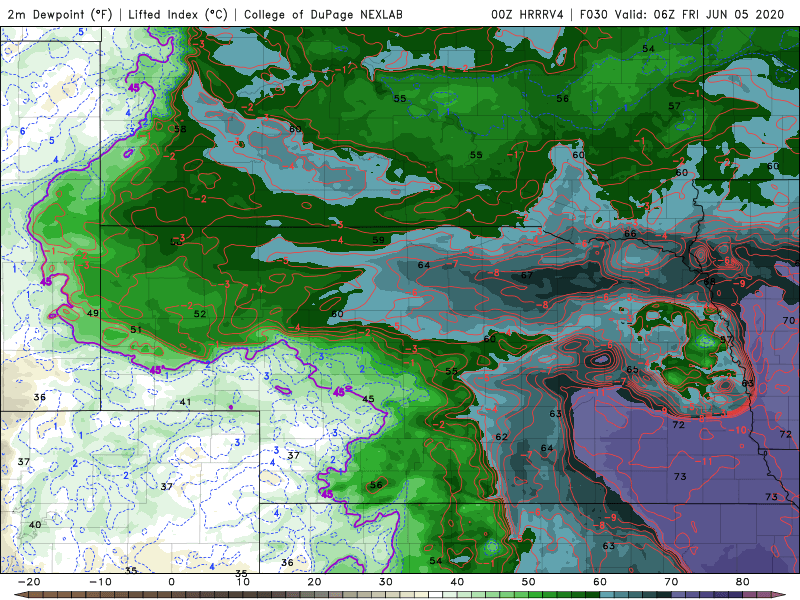Click the dewpoint value 49 on the map

pos(93,313)
